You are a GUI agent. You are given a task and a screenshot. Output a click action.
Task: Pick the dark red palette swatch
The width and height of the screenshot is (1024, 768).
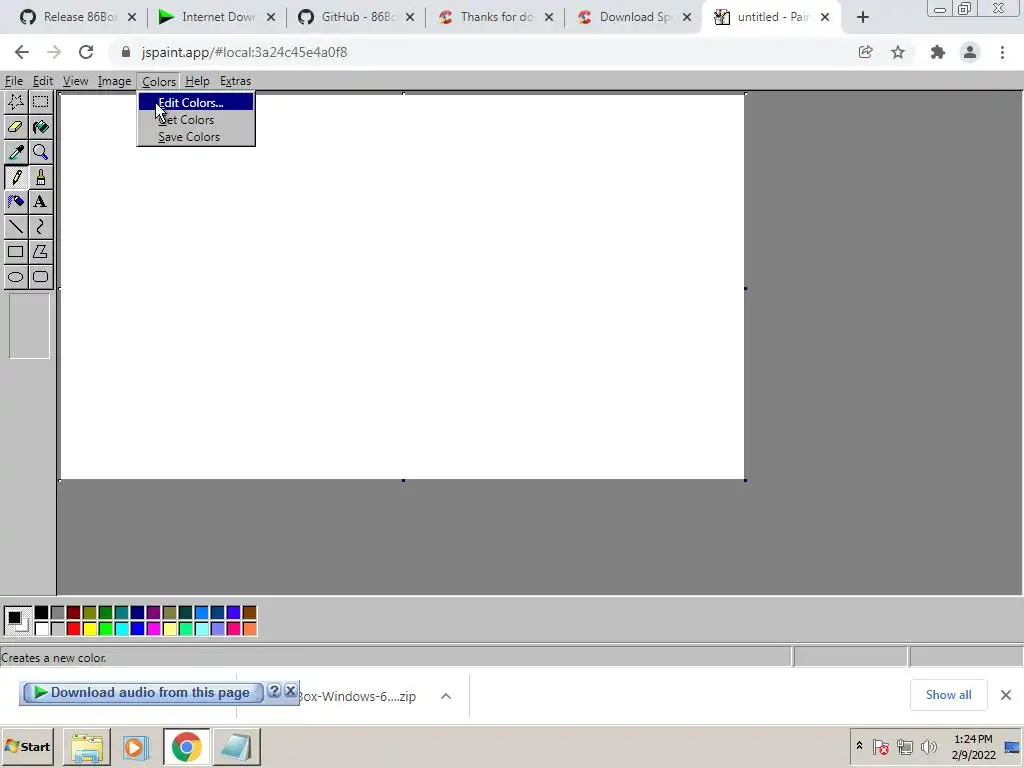73,613
